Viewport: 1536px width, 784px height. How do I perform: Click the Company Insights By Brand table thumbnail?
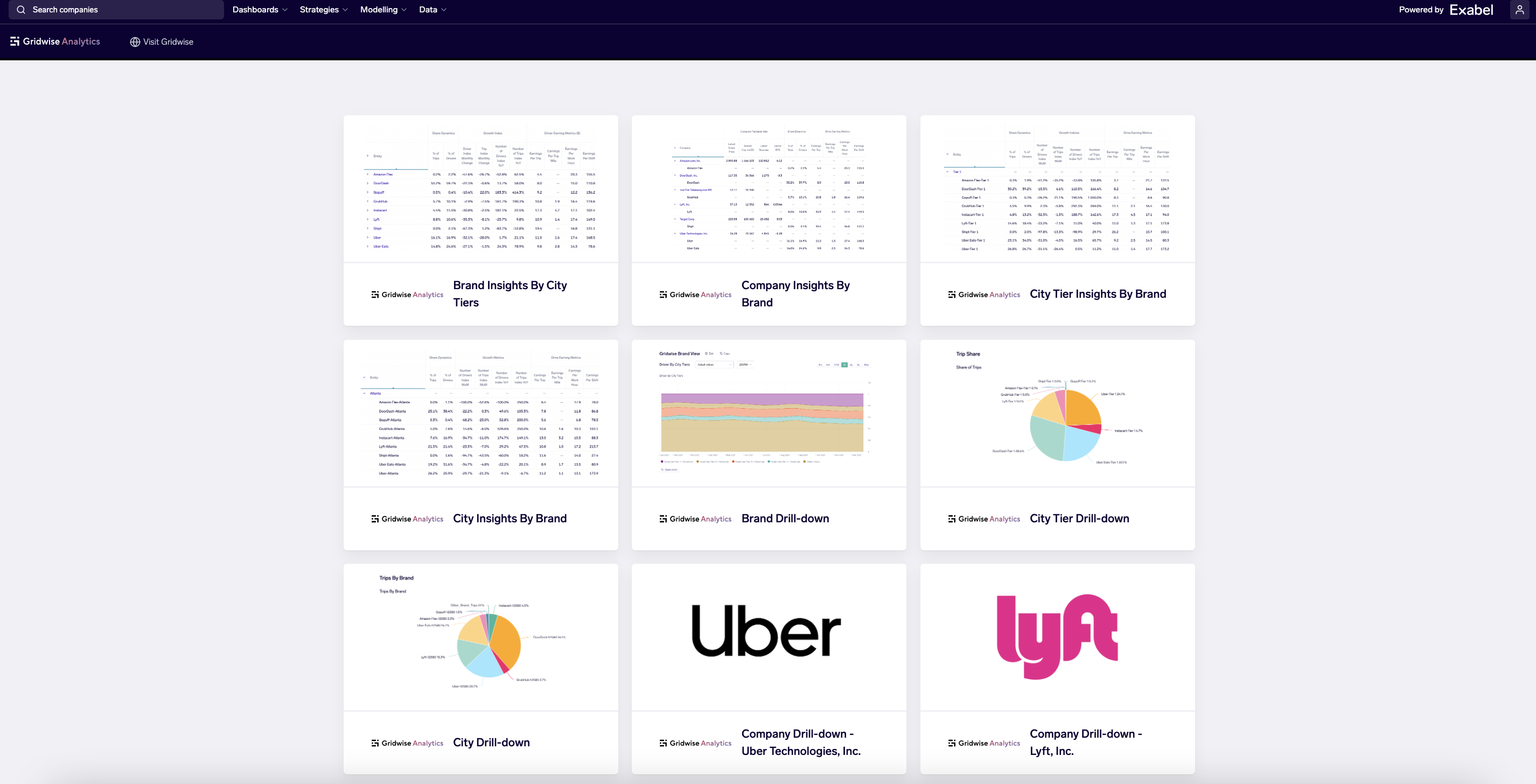(769, 188)
